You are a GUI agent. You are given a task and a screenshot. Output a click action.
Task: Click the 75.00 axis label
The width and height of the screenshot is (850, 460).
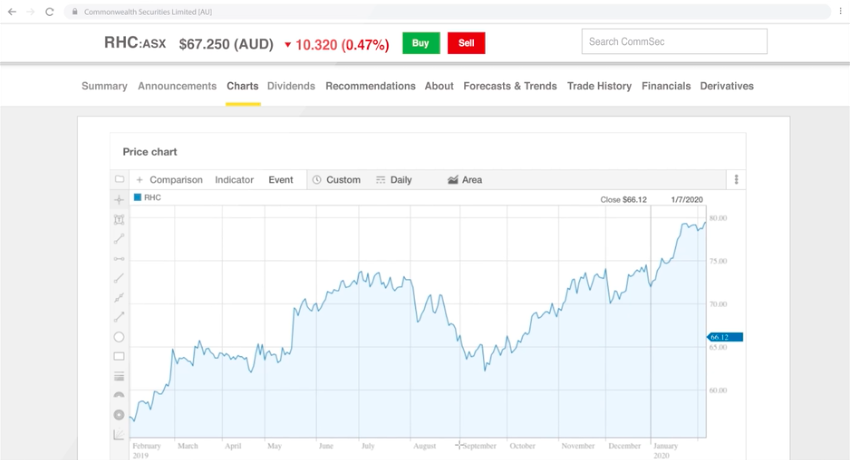(x=718, y=261)
